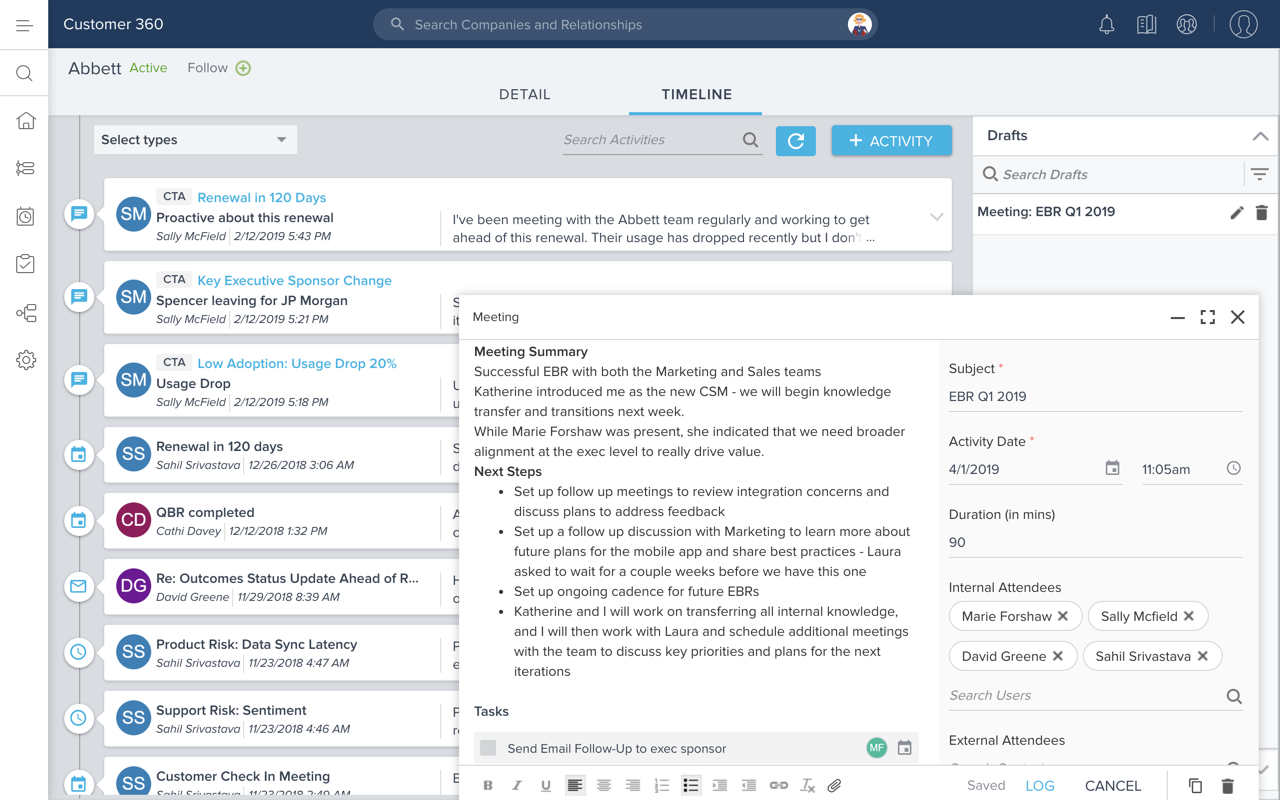Collapse the Drafts panel

(x=1260, y=136)
